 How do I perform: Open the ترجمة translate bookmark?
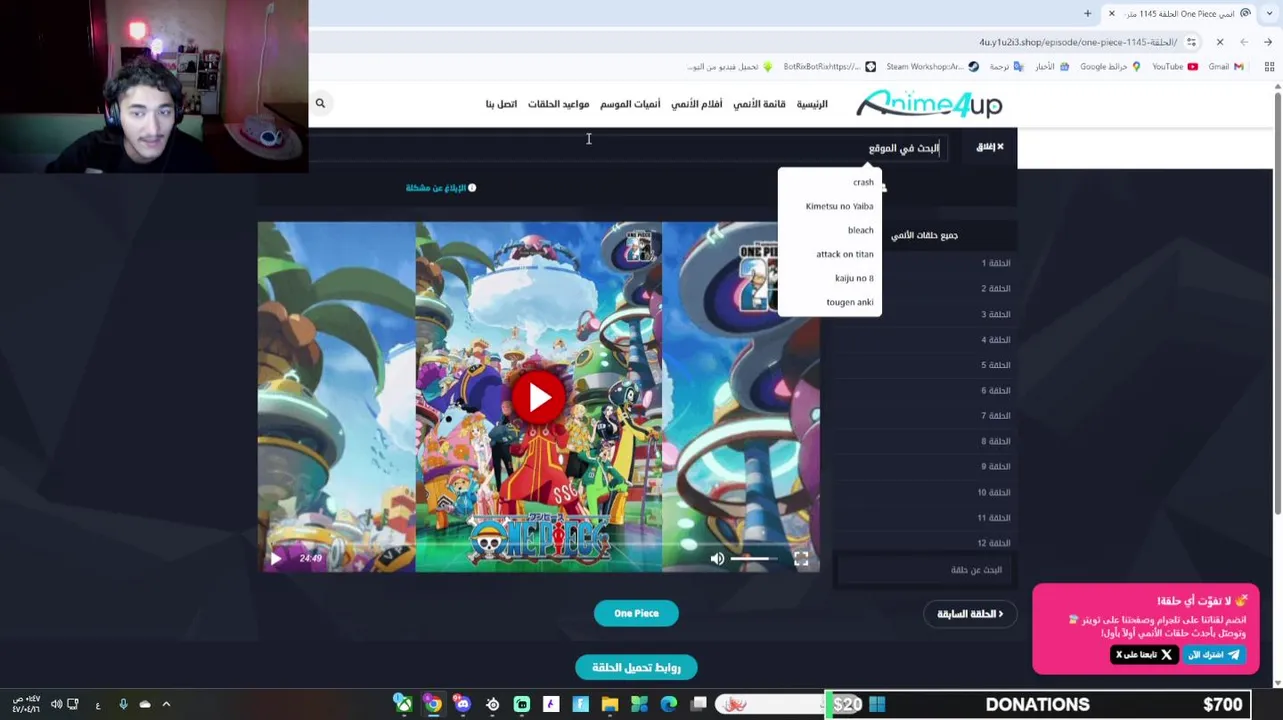tap(1006, 67)
